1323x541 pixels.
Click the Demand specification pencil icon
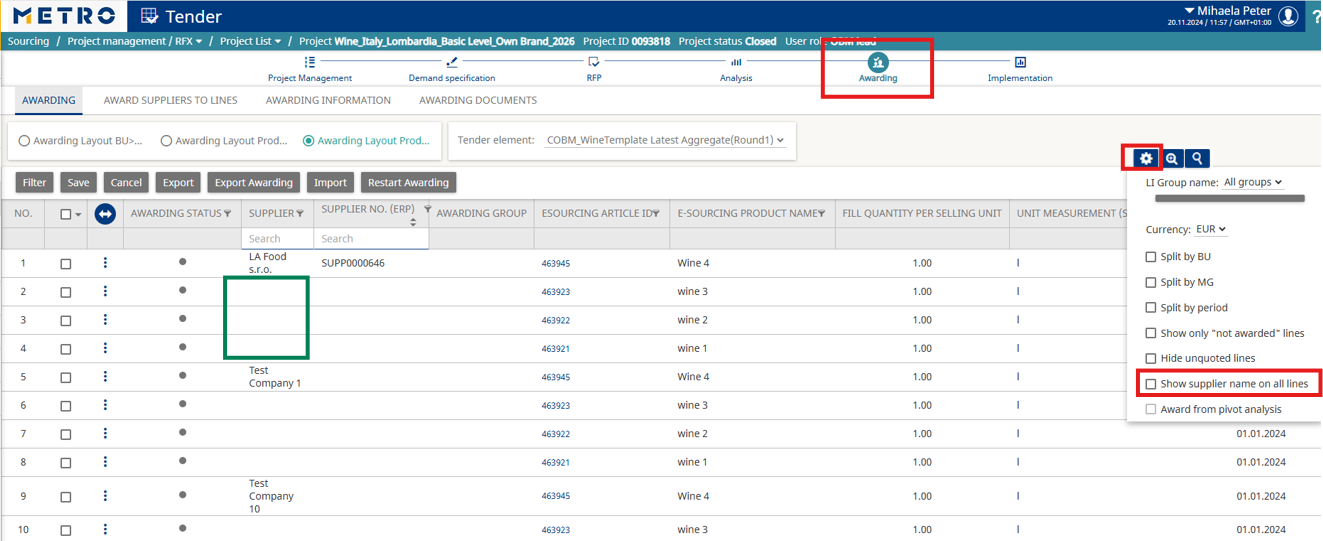(x=452, y=62)
